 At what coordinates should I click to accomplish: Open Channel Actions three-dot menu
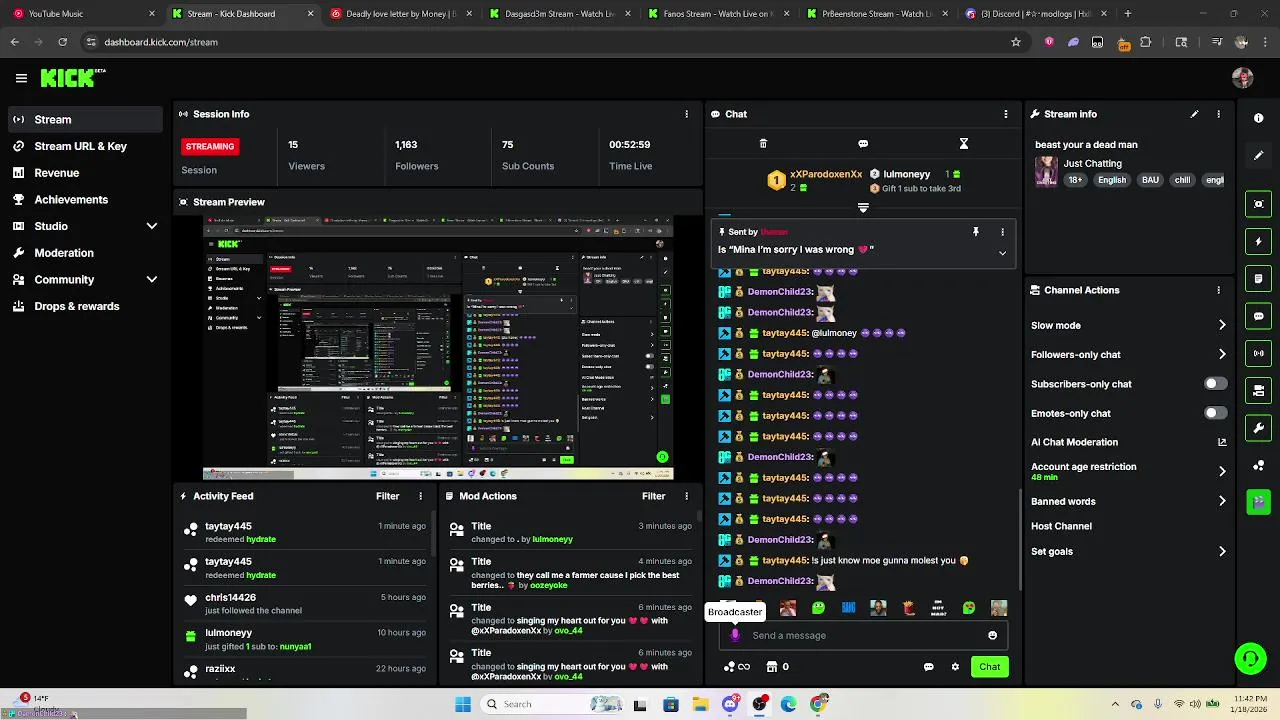[1218, 290]
